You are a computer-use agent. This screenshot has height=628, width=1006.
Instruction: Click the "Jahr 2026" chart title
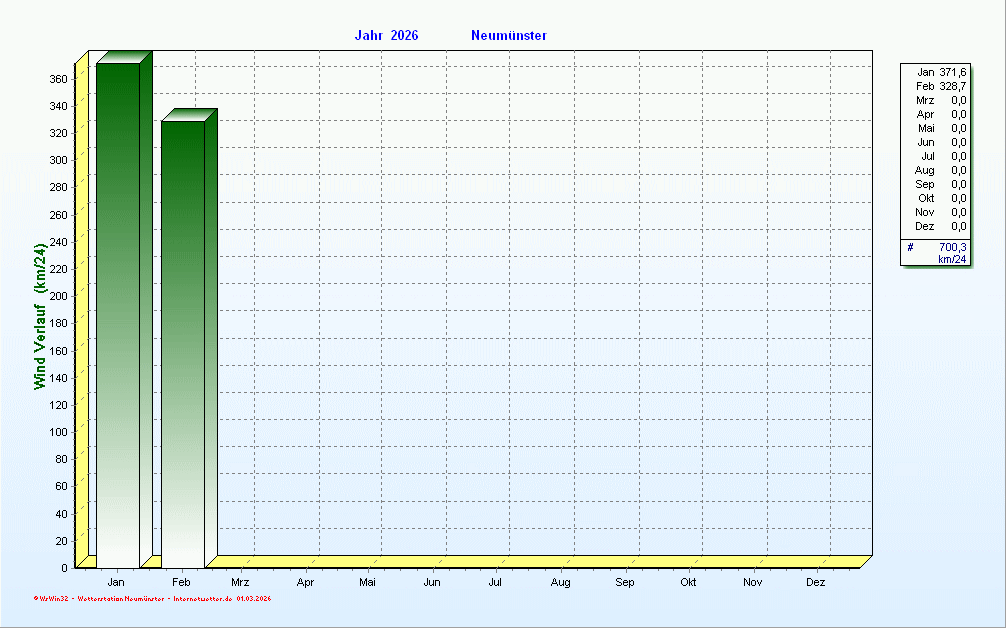(x=386, y=36)
